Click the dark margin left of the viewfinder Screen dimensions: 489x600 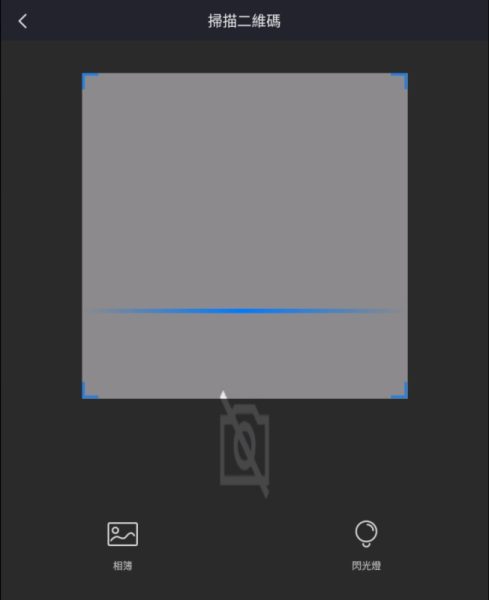[x=41, y=236]
